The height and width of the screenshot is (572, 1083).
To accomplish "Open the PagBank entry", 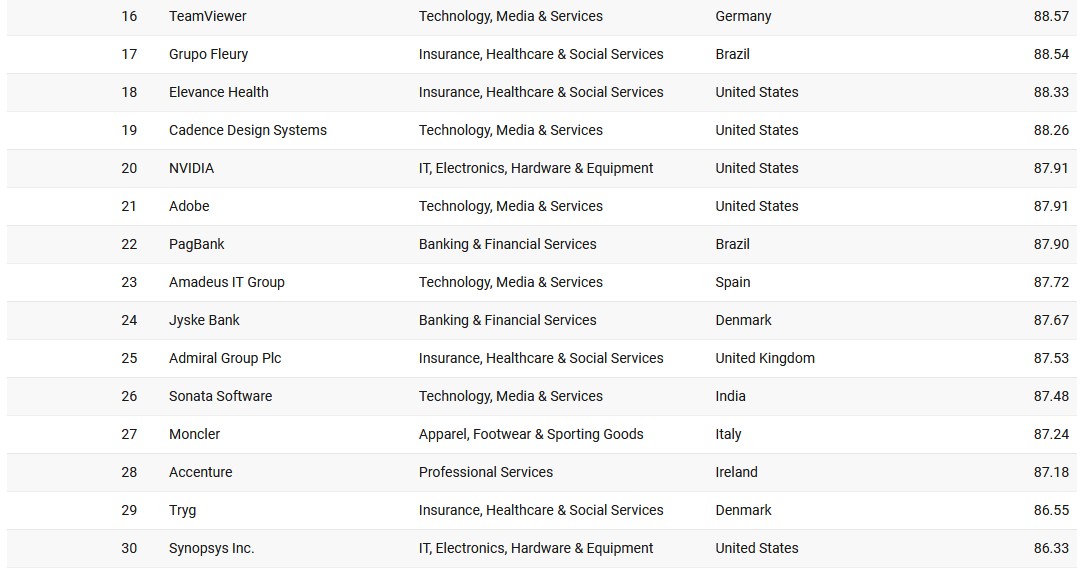I will 196,244.
